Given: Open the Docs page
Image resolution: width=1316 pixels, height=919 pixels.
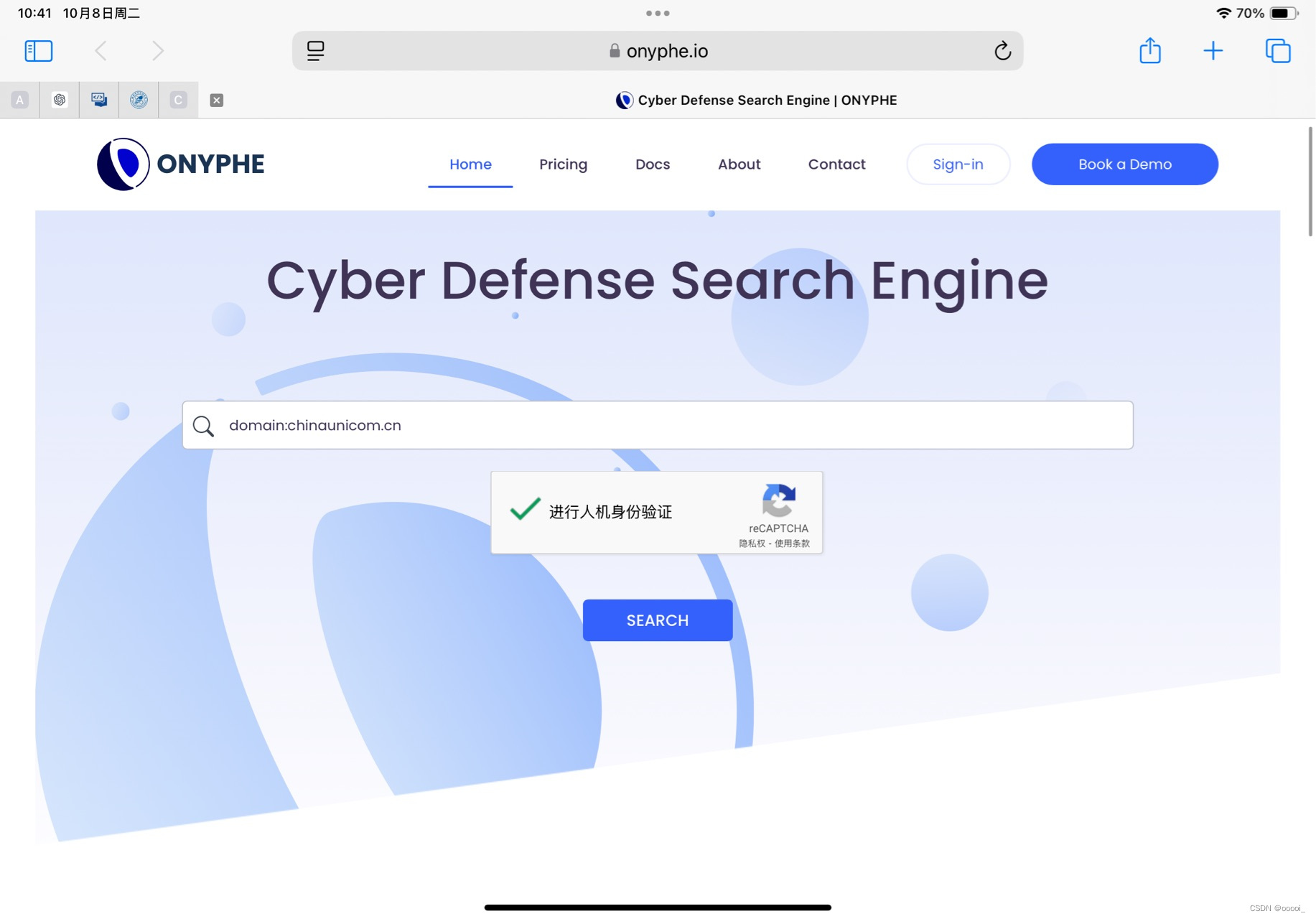Looking at the screenshot, I should [653, 164].
